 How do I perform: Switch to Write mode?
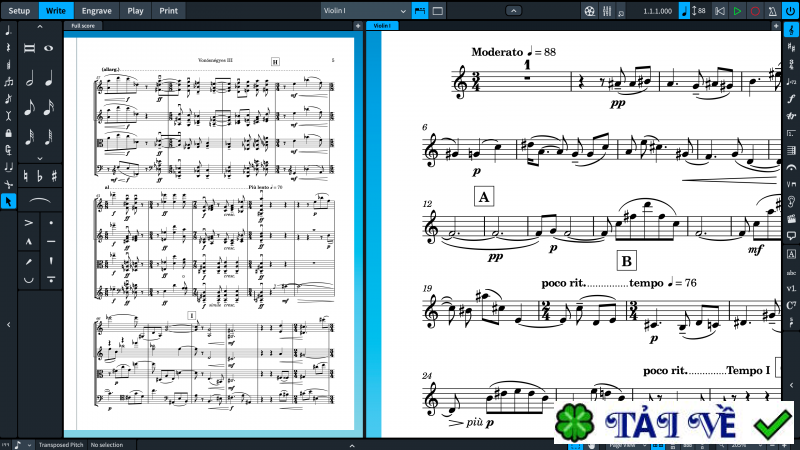(x=56, y=11)
